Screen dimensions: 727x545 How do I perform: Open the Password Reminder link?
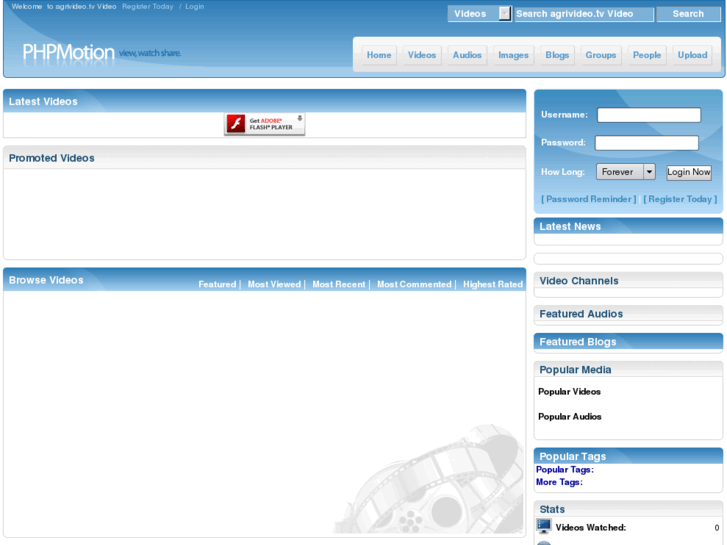(x=588, y=199)
